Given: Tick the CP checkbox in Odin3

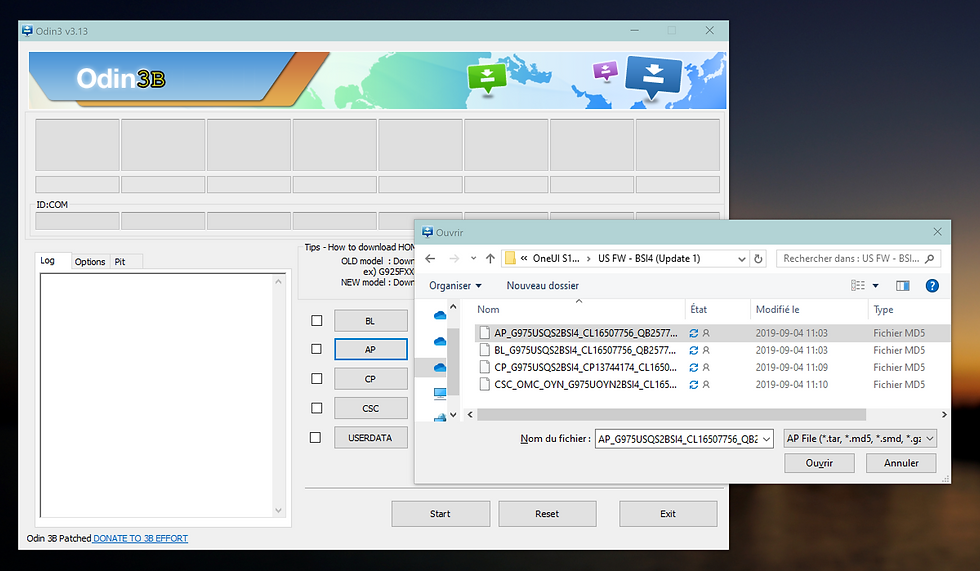Looking at the screenshot, I should tap(317, 379).
